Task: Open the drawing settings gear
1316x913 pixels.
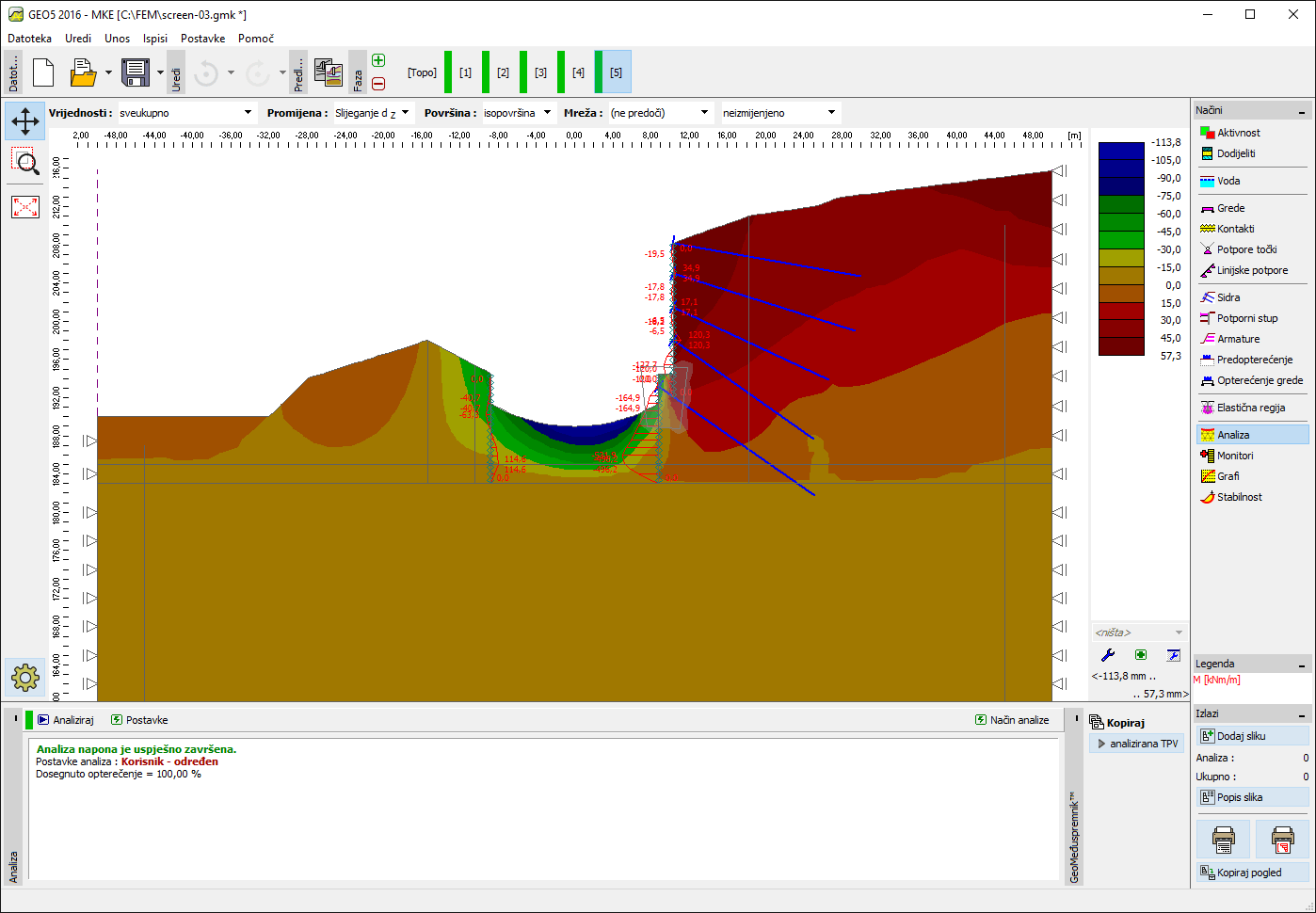Action: 25,677
